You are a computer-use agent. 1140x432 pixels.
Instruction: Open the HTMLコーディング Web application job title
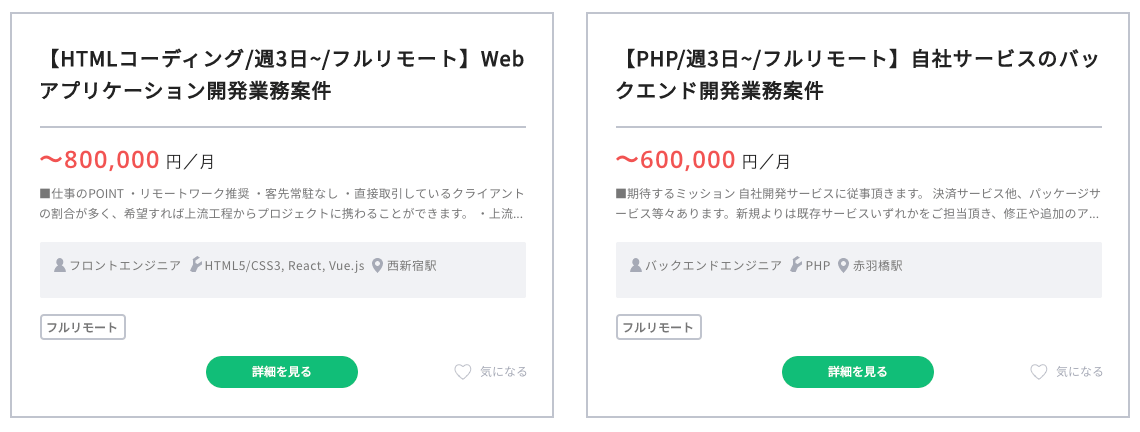[282, 76]
